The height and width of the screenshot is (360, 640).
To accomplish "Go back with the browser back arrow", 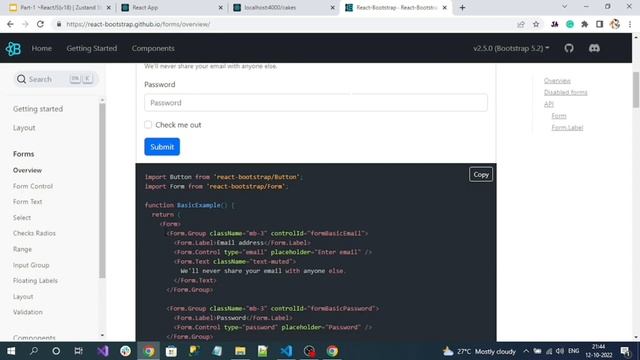I will coord(10,24).
